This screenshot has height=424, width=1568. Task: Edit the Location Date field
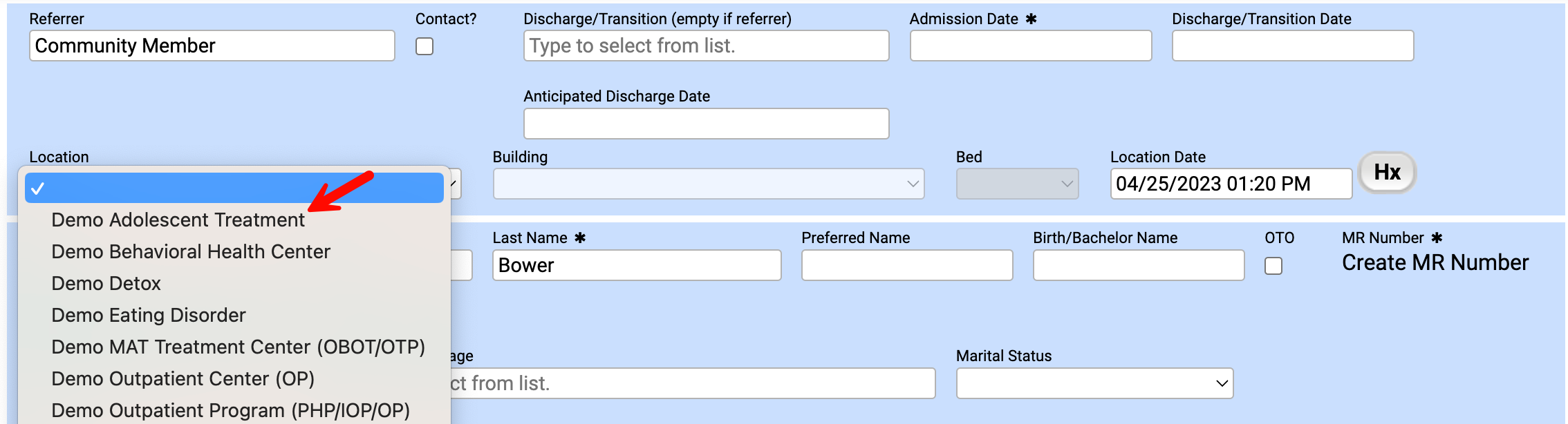point(1230,184)
